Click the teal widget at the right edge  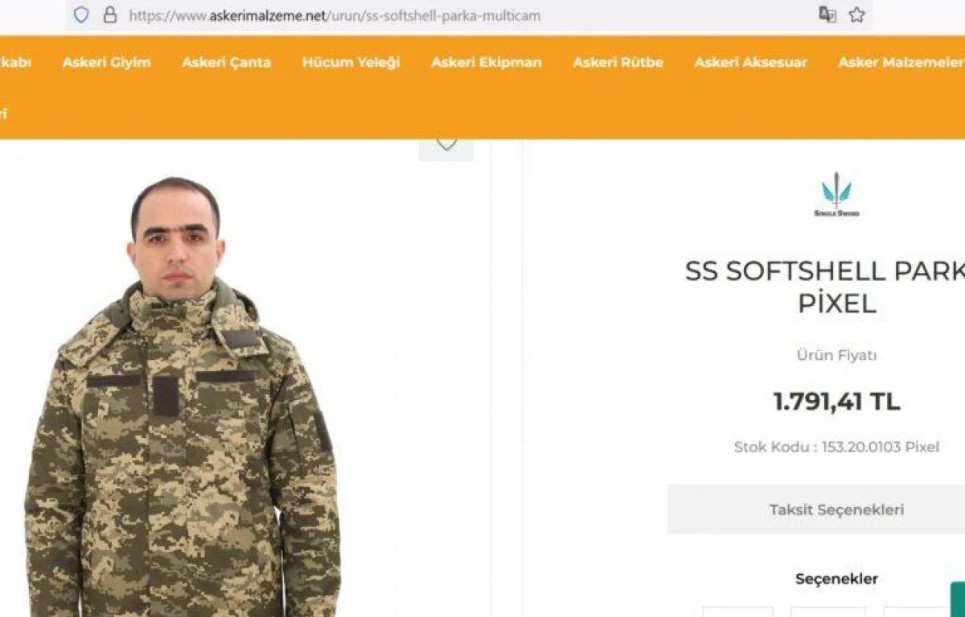tap(958, 599)
